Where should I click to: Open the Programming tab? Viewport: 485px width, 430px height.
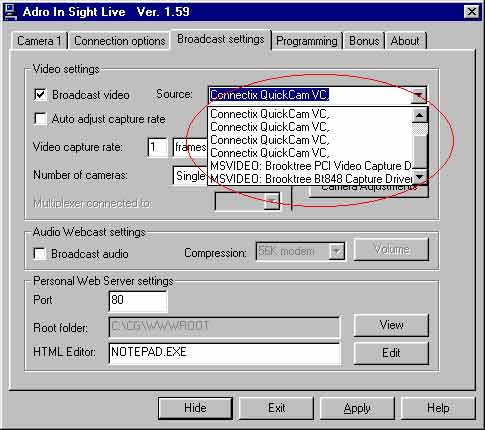tap(307, 41)
